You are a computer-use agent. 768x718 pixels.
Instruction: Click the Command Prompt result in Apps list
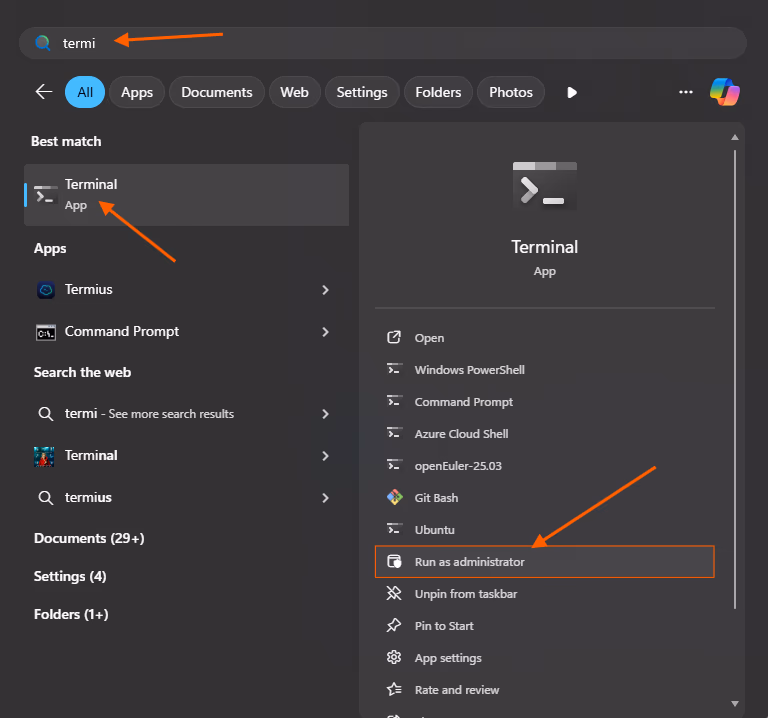coord(187,332)
